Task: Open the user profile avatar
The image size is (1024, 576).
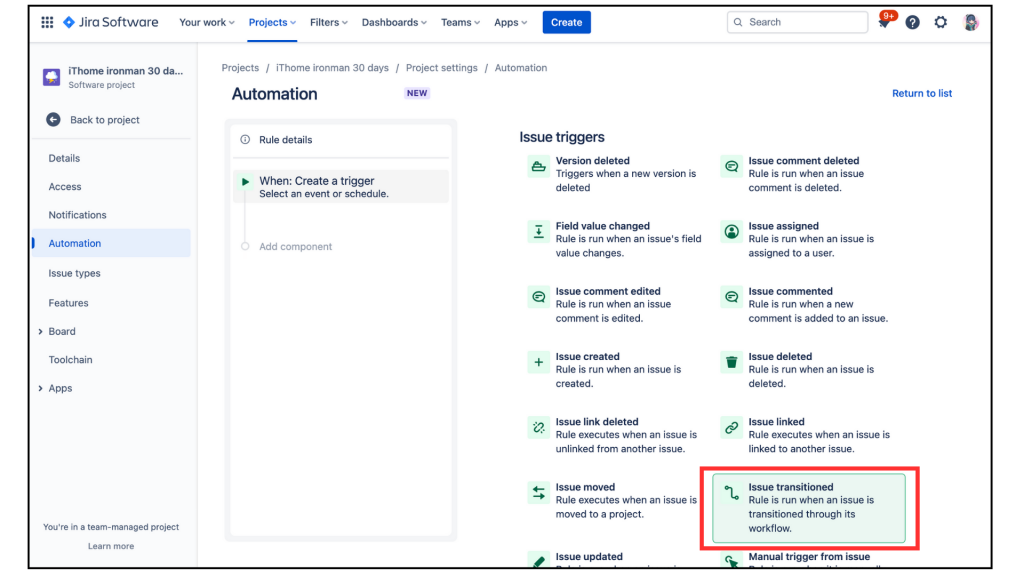Action: pyautogui.click(x=970, y=22)
